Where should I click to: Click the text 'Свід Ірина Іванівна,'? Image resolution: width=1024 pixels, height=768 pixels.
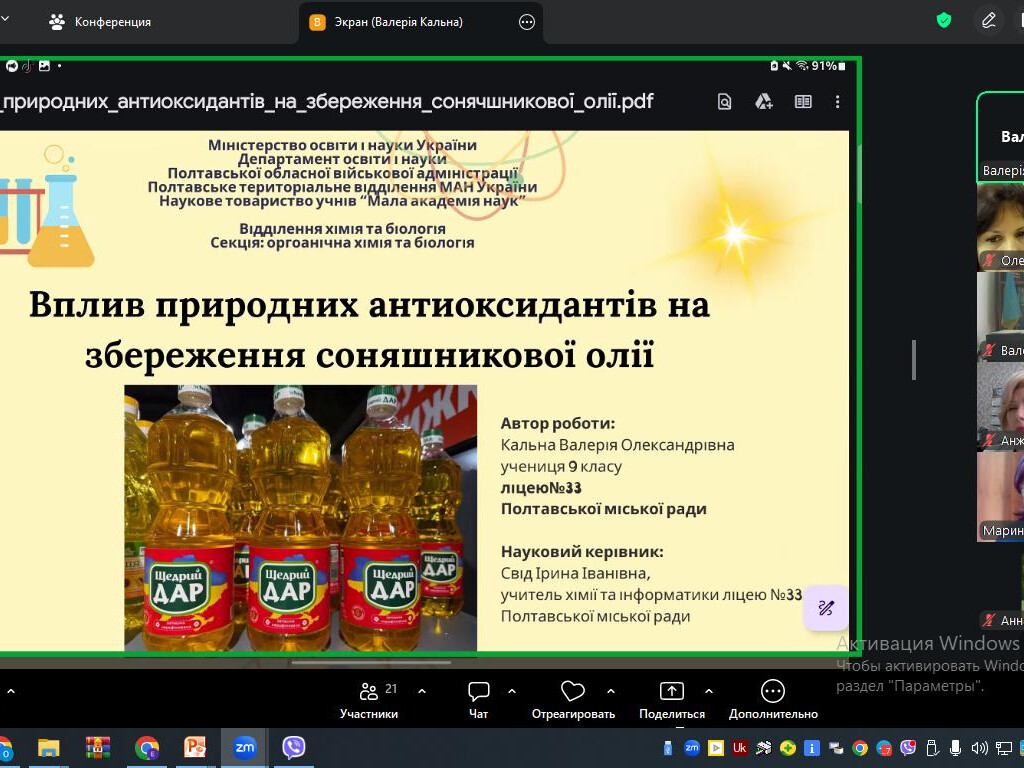pos(575,573)
